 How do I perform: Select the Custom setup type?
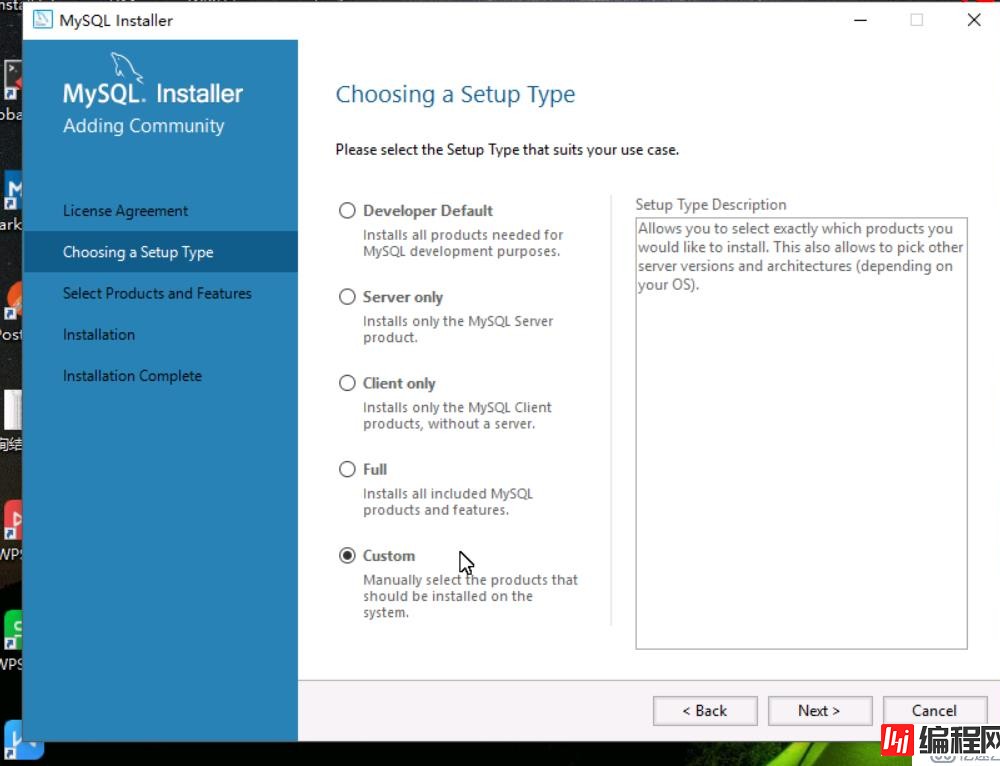pos(347,555)
